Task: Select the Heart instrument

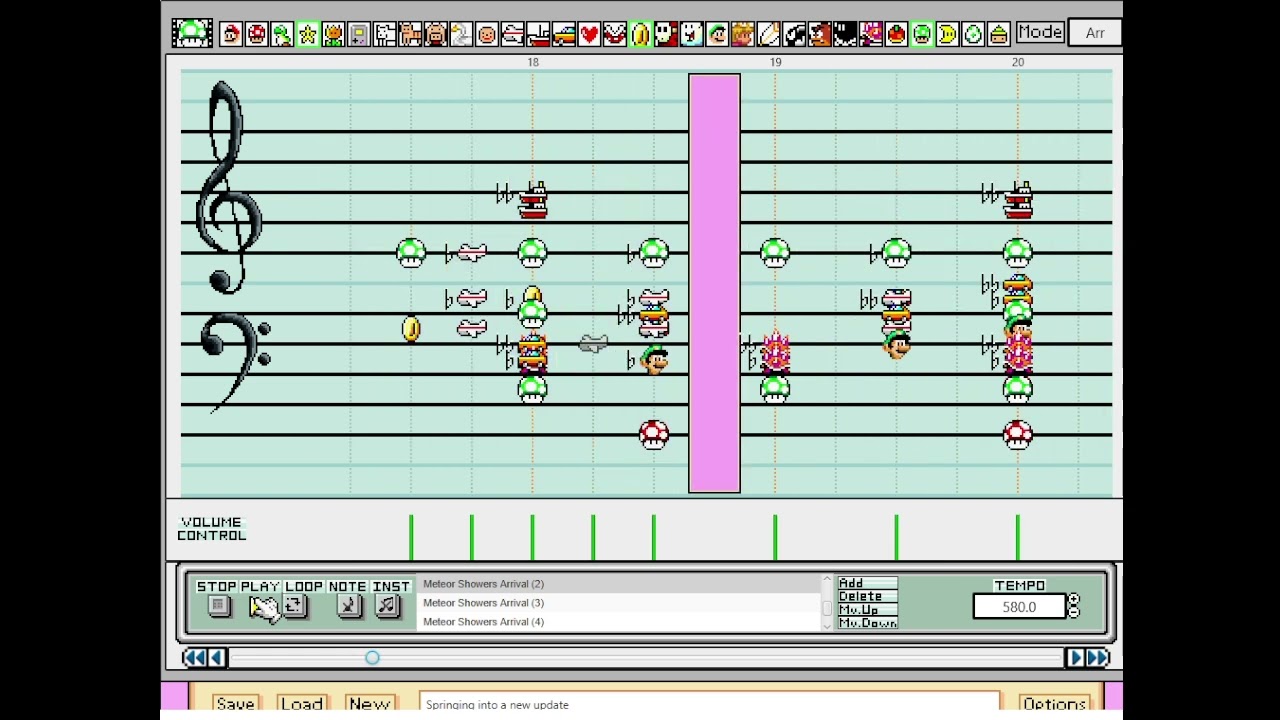Action: coord(589,34)
